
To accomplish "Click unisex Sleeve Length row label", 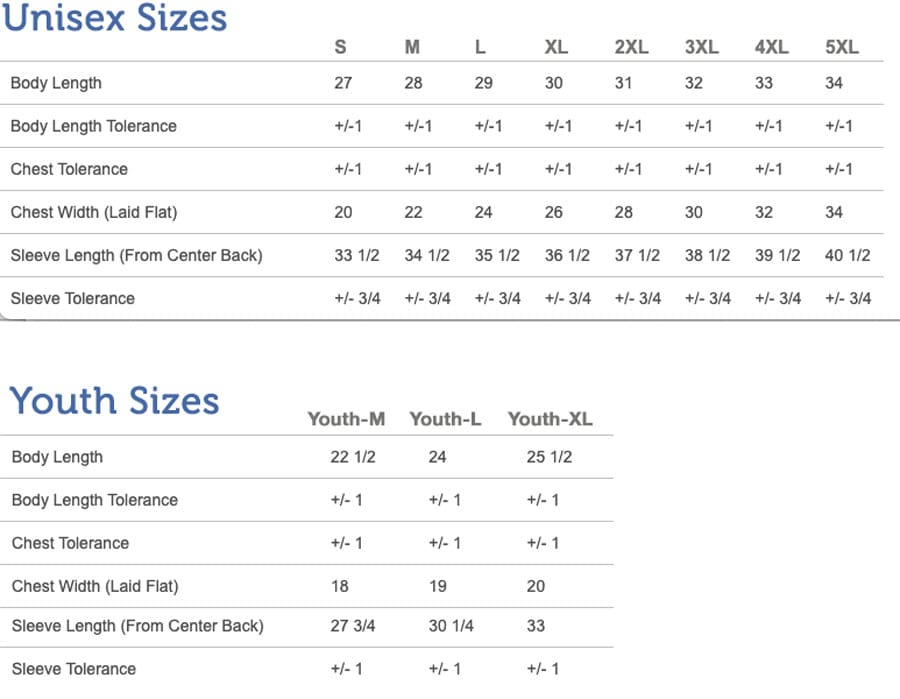I will click(x=136, y=255).
